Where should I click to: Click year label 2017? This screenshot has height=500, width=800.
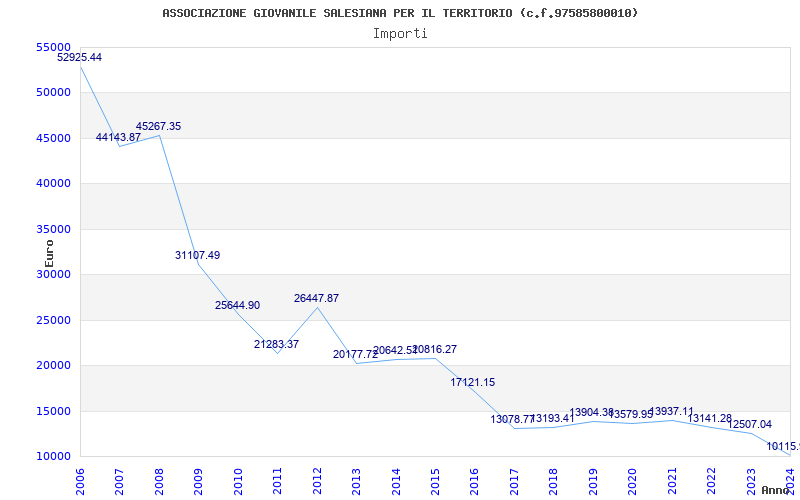[514, 481]
